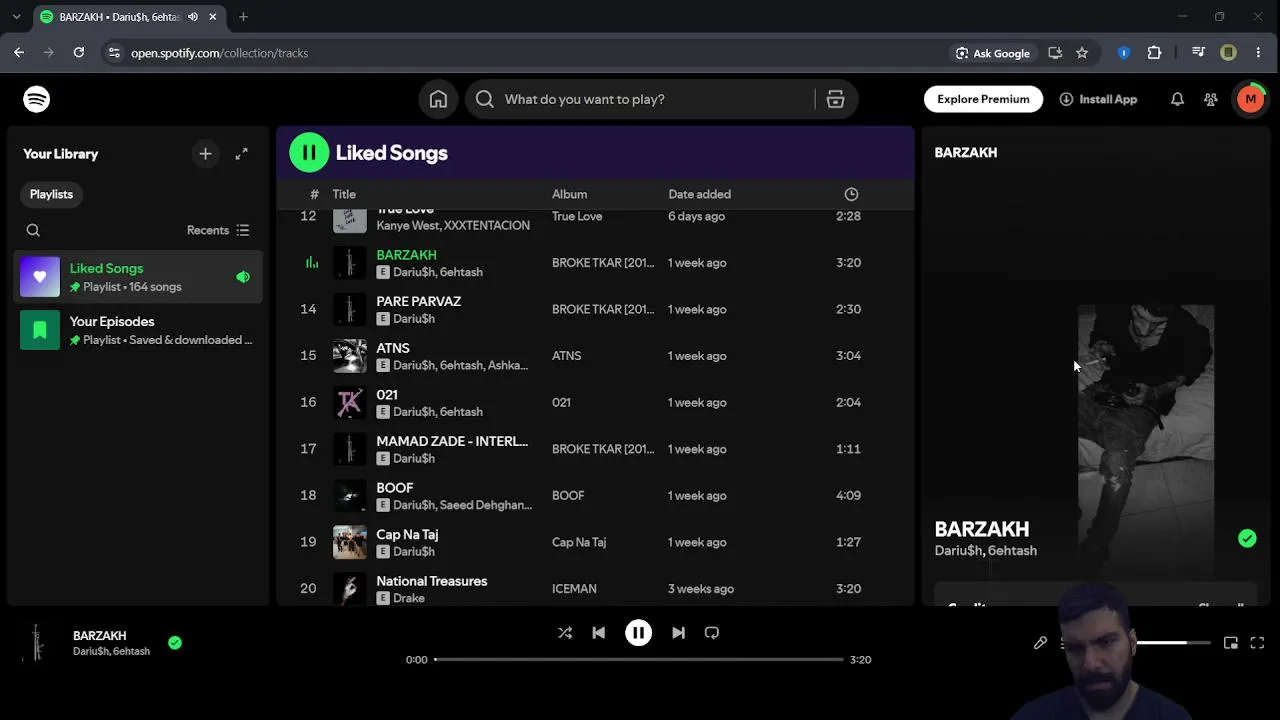Open Friend Activity icon
The width and height of the screenshot is (1280, 720).
(x=1211, y=99)
